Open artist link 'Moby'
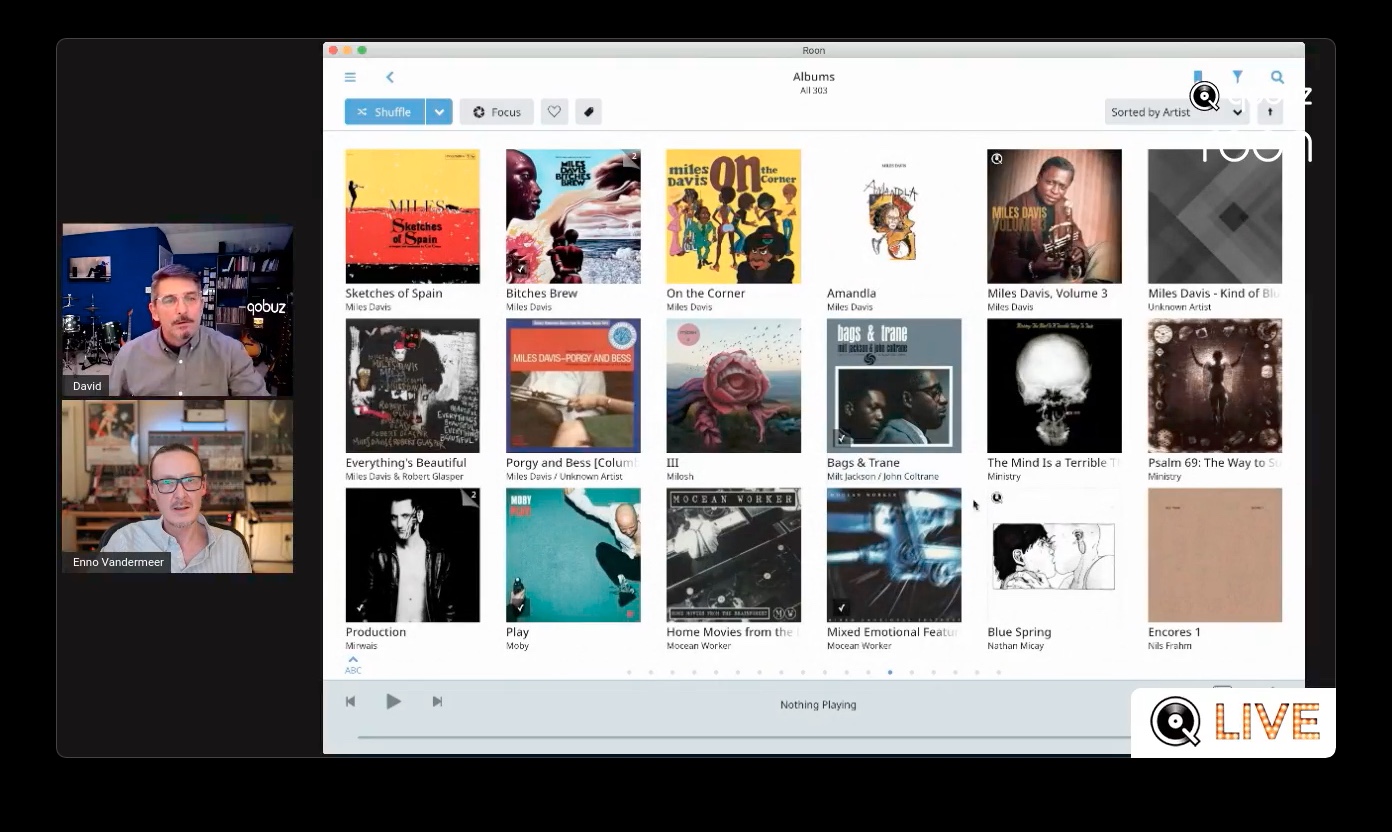1392x832 pixels. (x=517, y=646)
